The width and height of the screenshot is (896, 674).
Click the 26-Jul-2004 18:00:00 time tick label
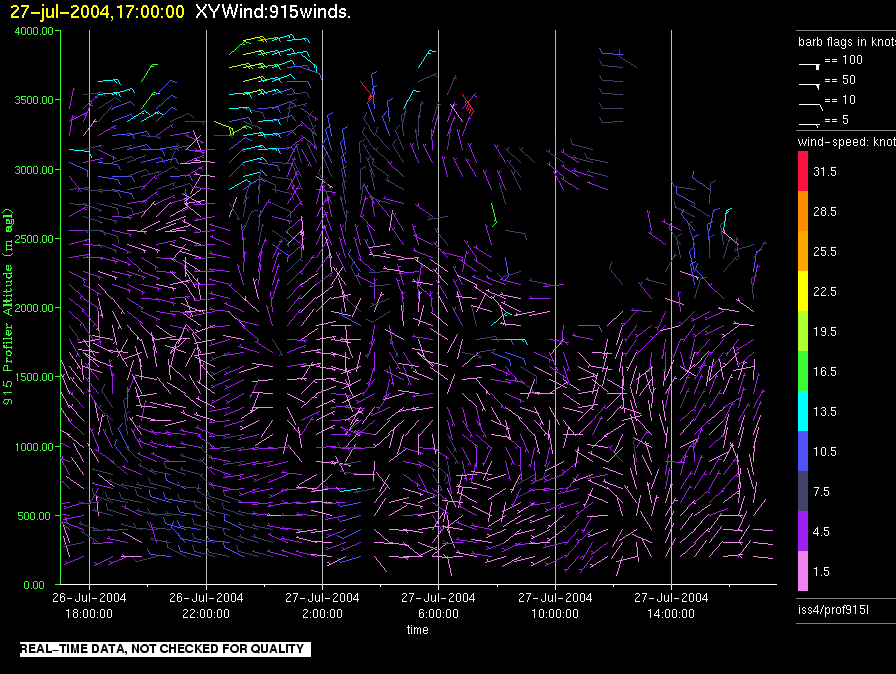point(89,605)
